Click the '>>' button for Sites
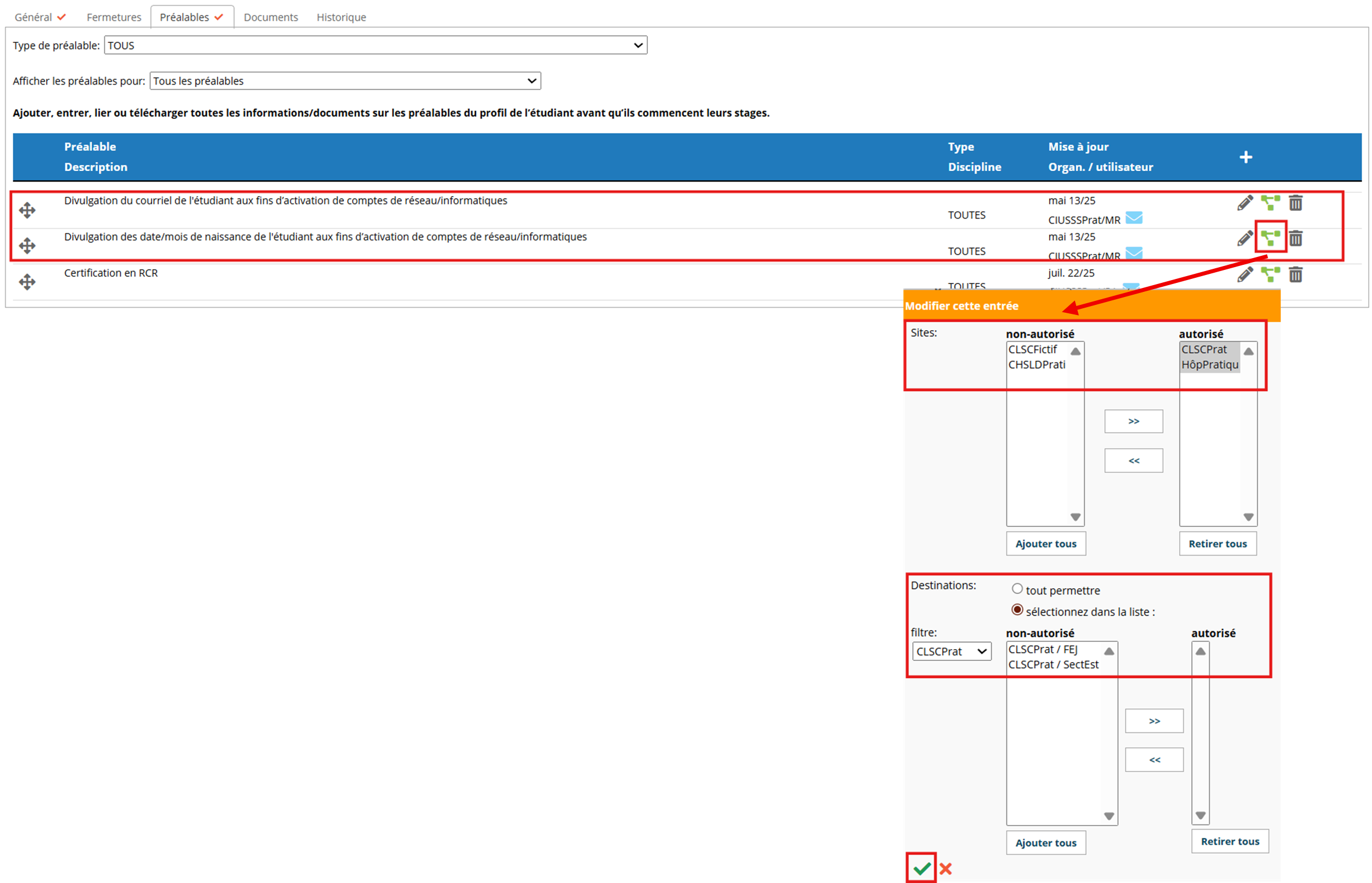 (1134, 421)
